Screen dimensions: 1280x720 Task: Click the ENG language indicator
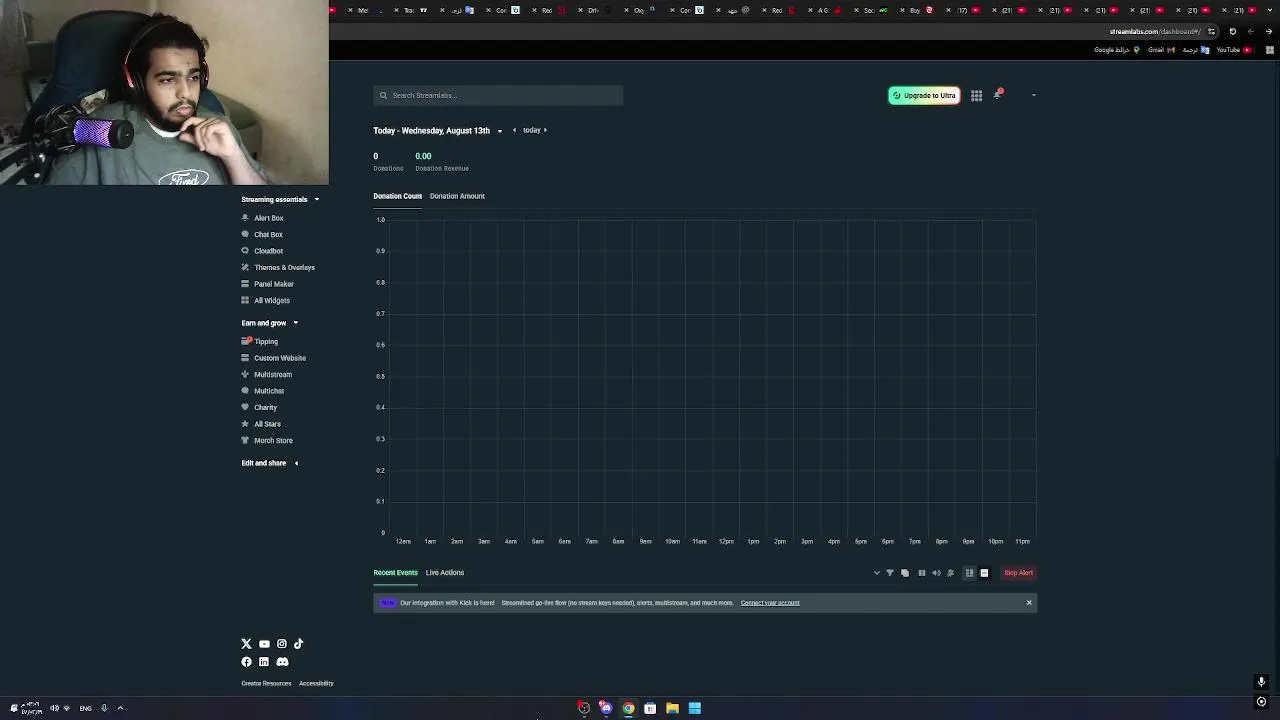pyautogui.click(x=85, y=708)
